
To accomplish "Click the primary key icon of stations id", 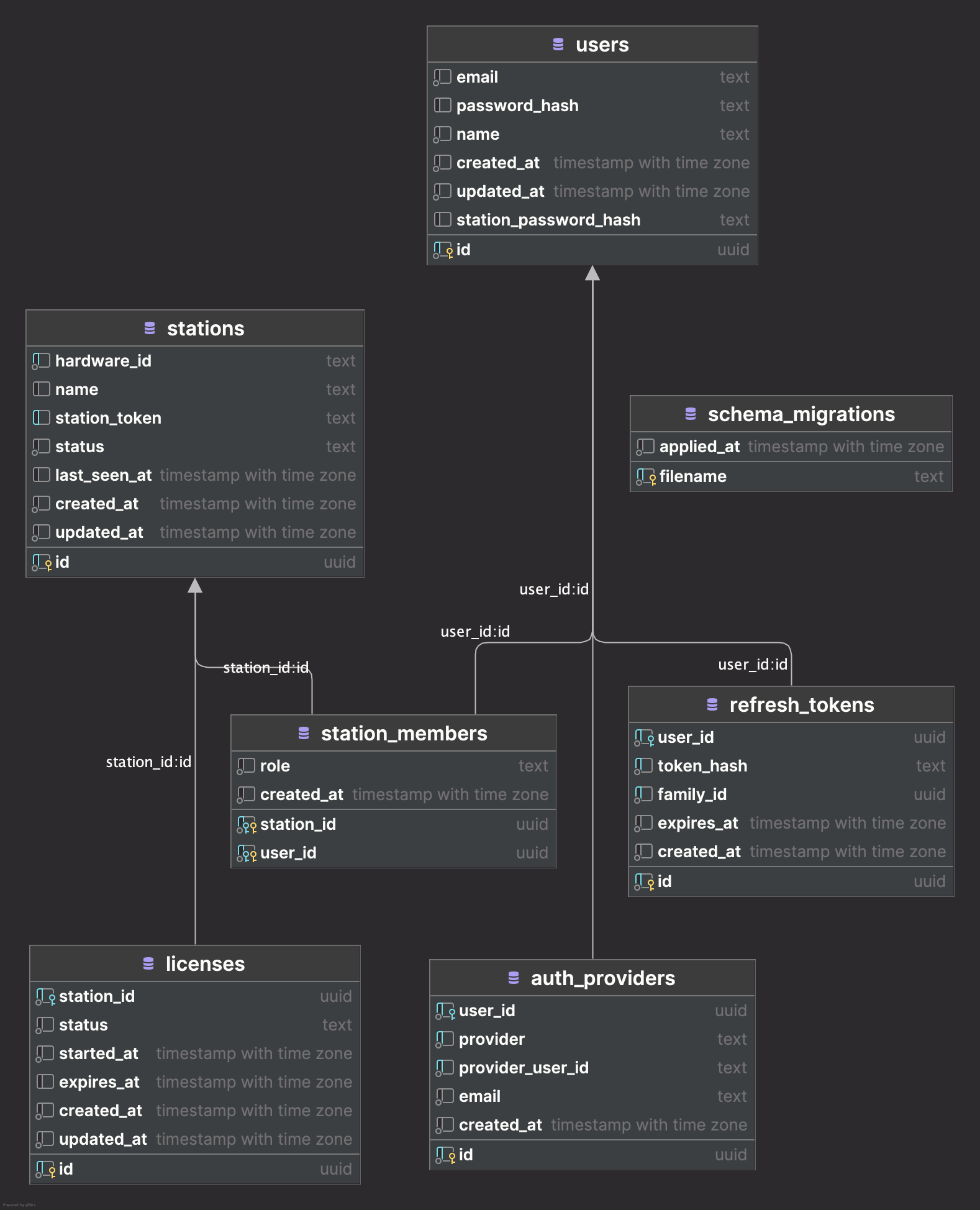I will click(x=42, y=563).
